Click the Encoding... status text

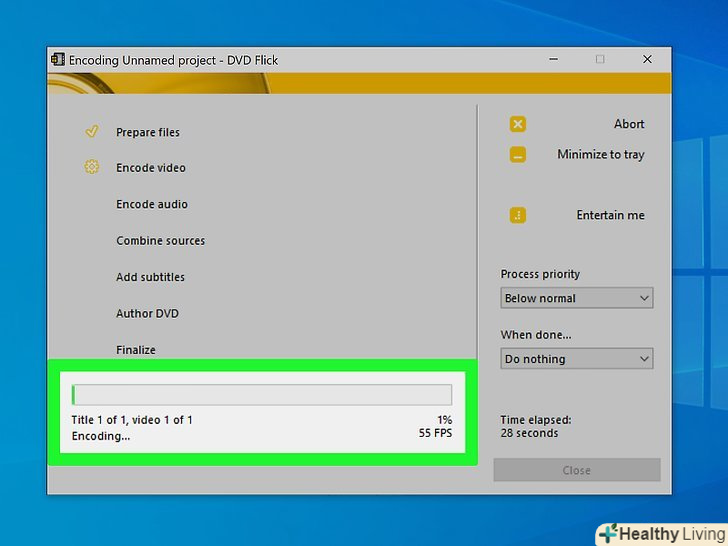click(101, 436)
